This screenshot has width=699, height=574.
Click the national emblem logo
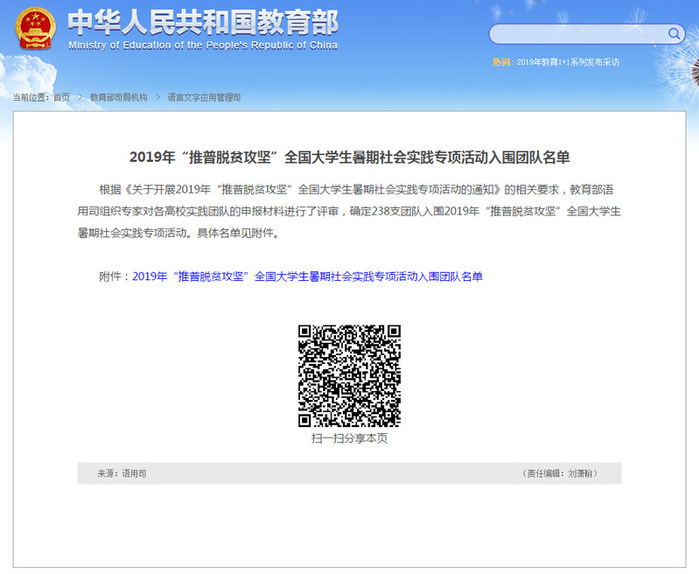(x=35, y=28)
